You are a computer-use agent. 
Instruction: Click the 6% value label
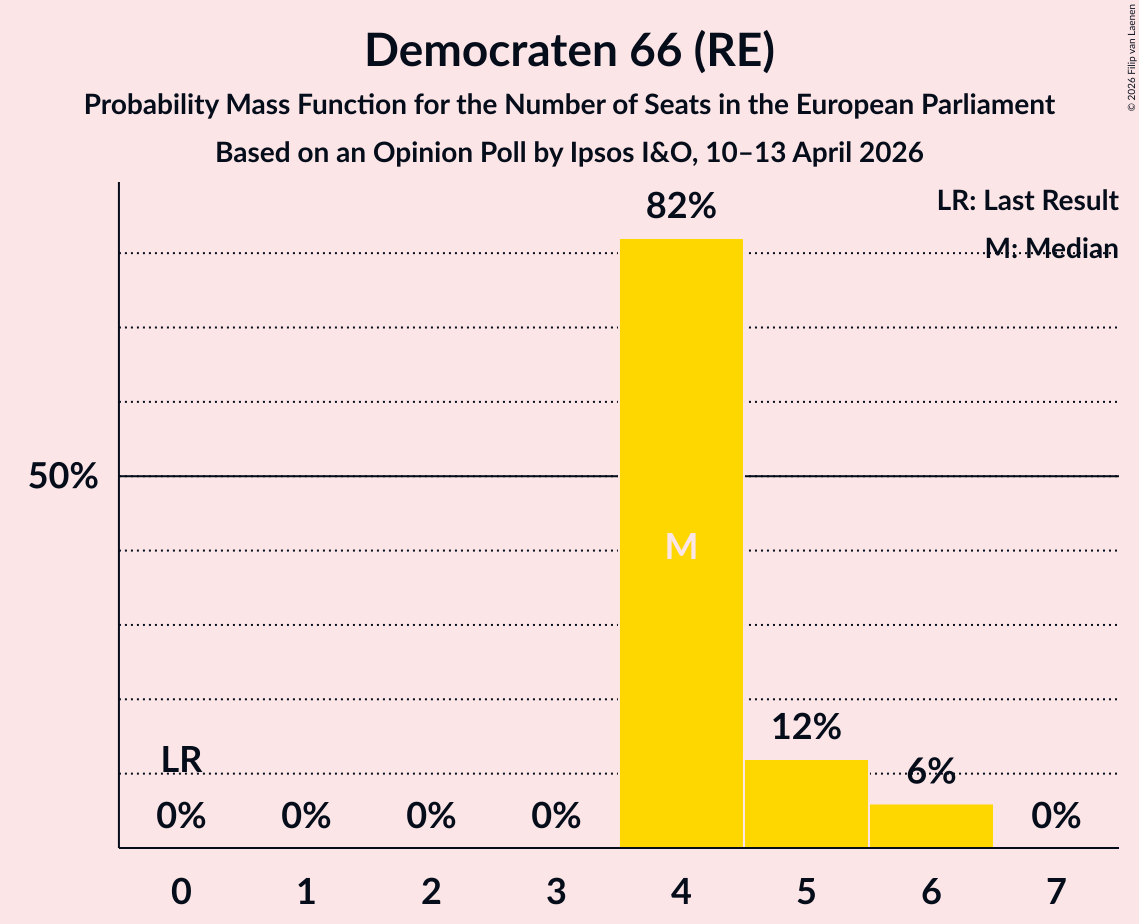[931, 771]
